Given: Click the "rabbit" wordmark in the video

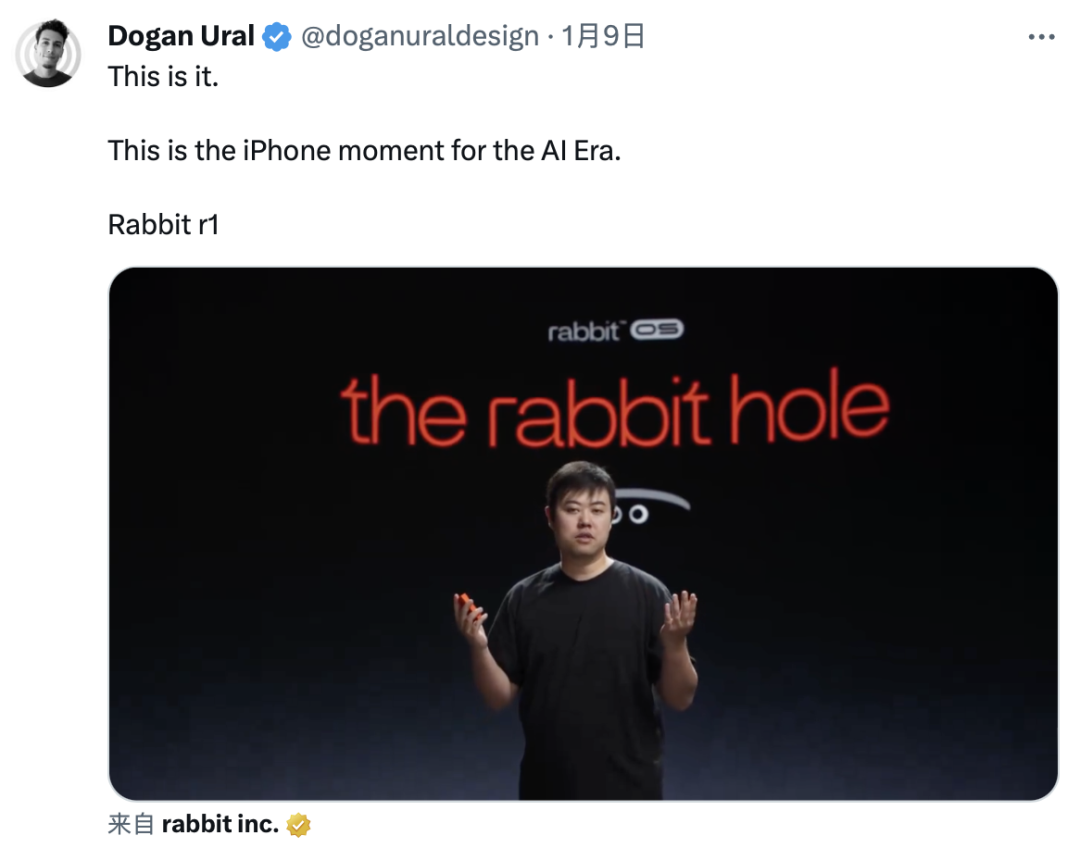Looking at the screenshot, I should [584, 332].
